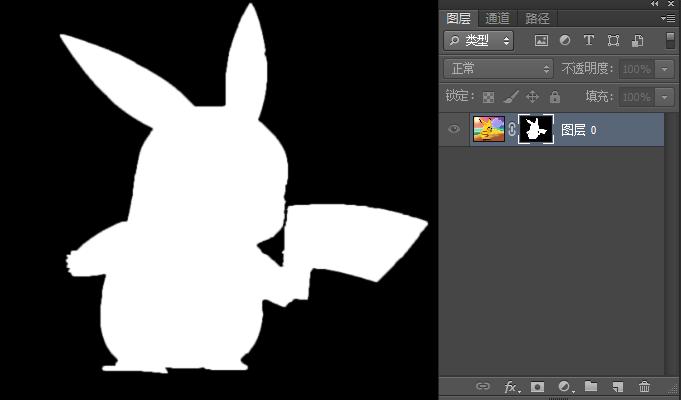The height and width of the screenshot is (400, 681).
Task: Filter layers by adjustment layer type
Action: click(x=564, y=41)
